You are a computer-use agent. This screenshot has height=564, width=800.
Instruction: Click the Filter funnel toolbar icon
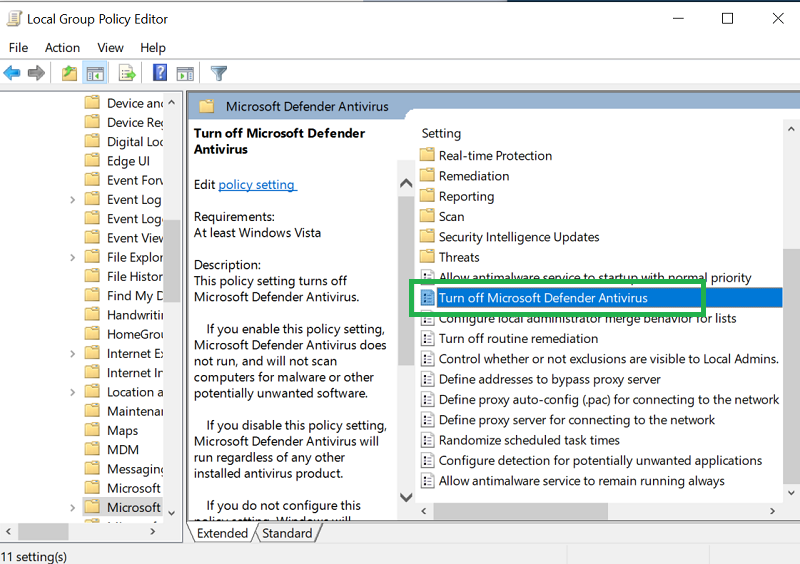(219, 73)
